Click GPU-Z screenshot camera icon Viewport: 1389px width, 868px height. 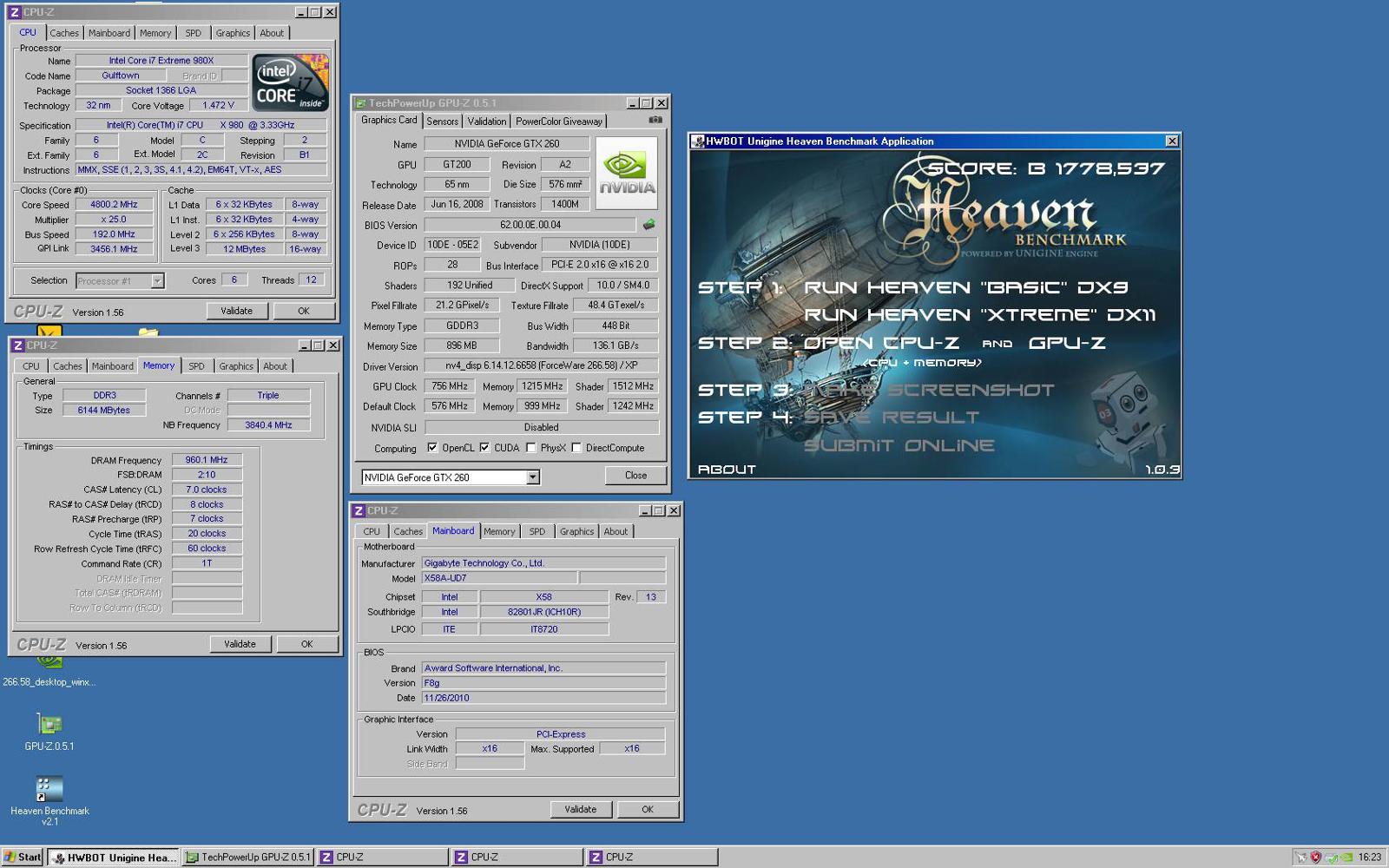(x=655, y=120)
